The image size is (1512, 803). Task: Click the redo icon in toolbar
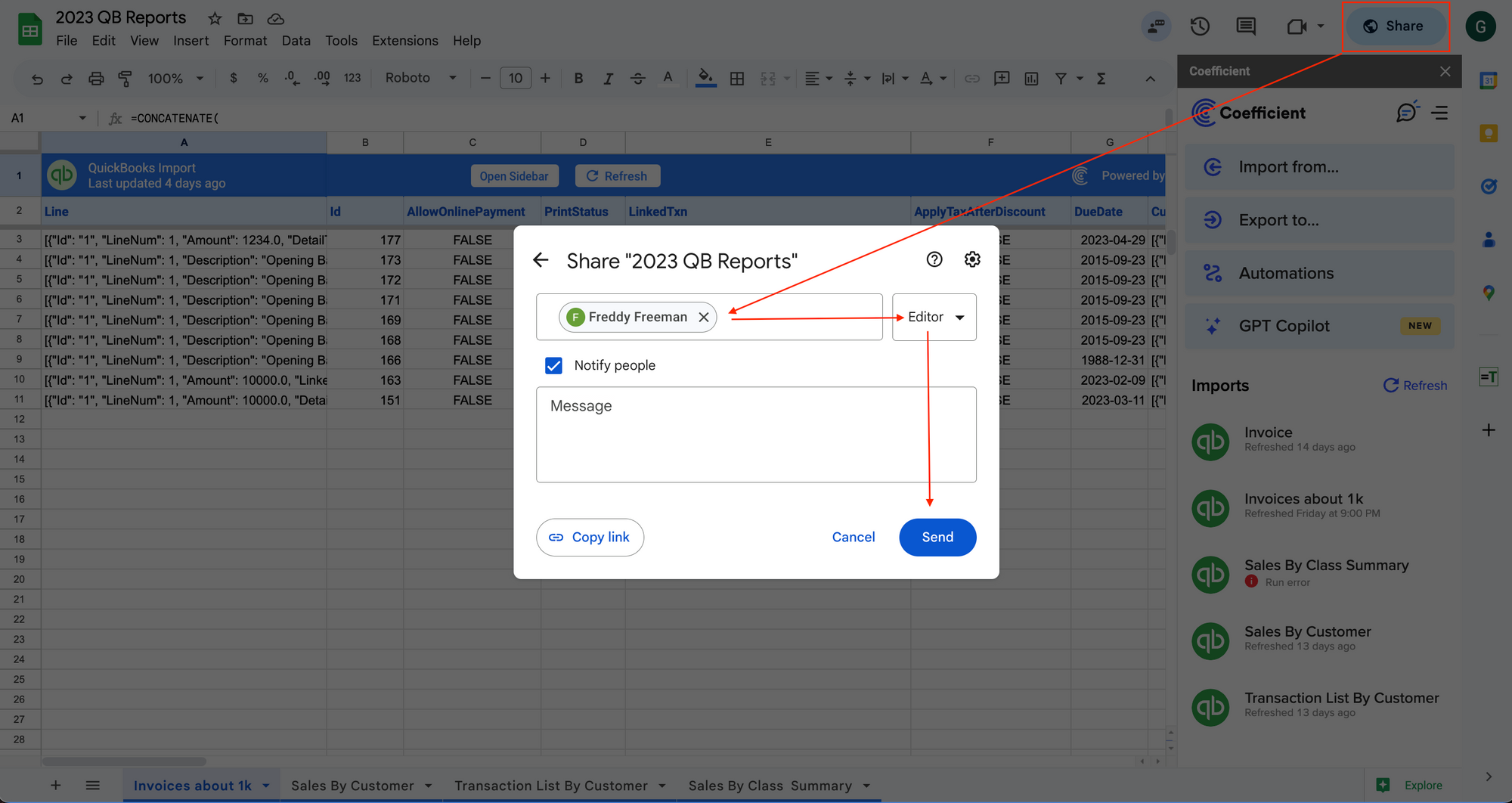pyautogui.click(x=67, y=79)
